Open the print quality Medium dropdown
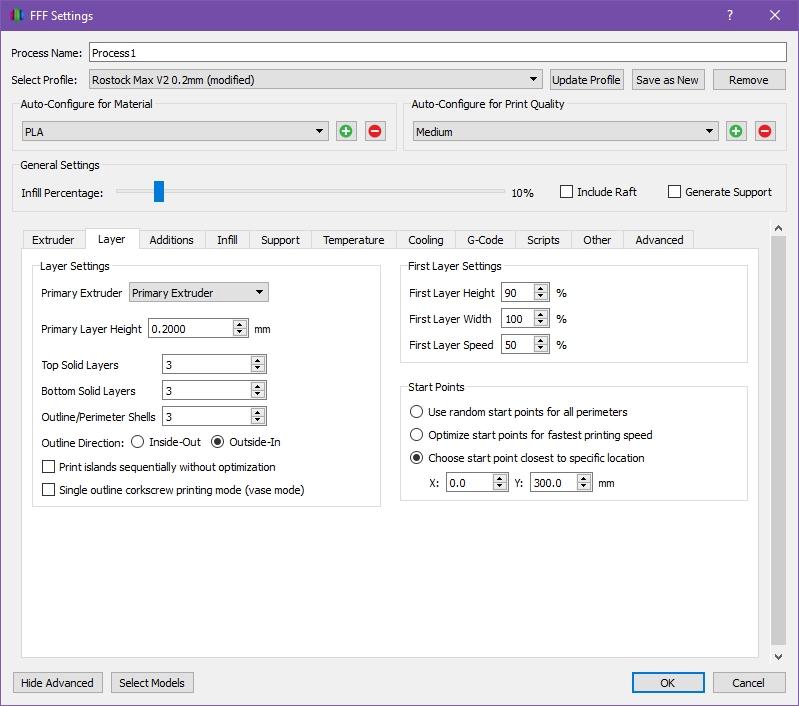Image resolution: width=799 pixels, height=706 pixels. (x=565, y=131)
